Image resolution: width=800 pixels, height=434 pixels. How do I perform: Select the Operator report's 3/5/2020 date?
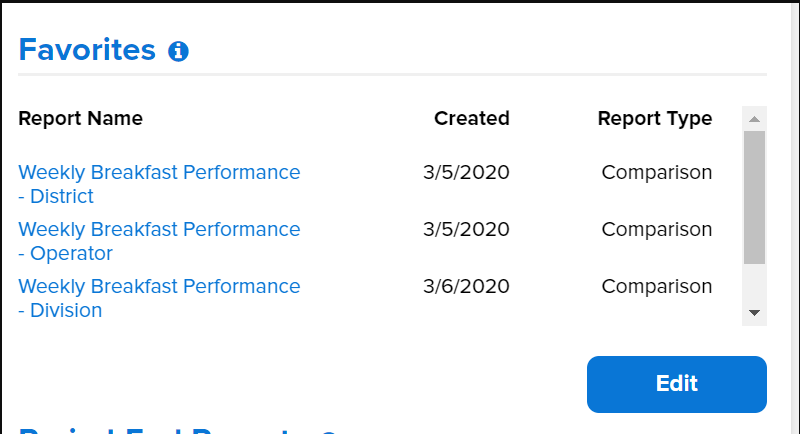(x=466, y=230)
